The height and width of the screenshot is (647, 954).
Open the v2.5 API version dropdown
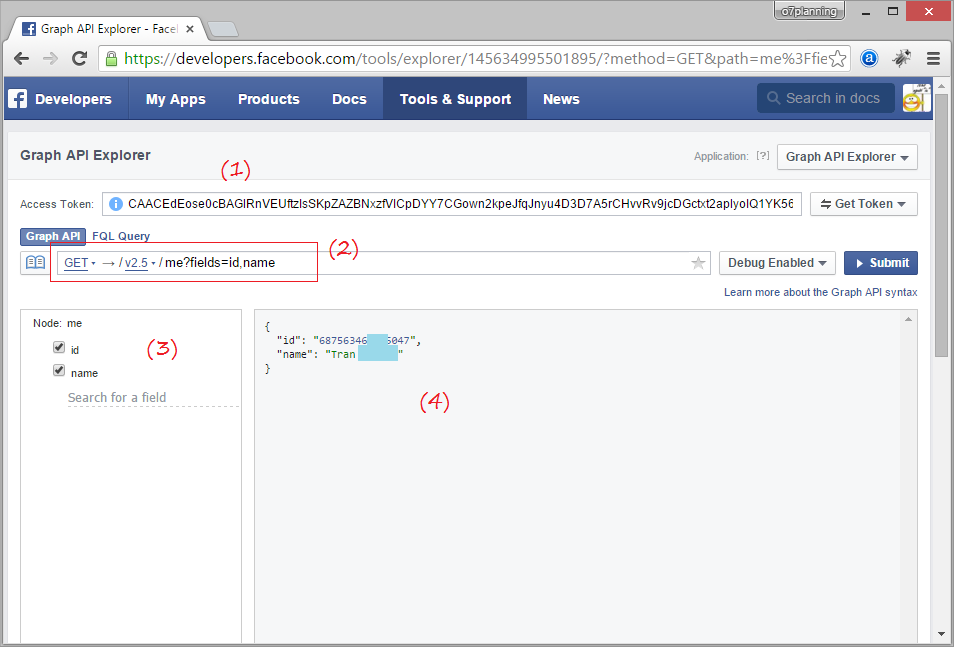pyautogui.click(x=140, y=263)
